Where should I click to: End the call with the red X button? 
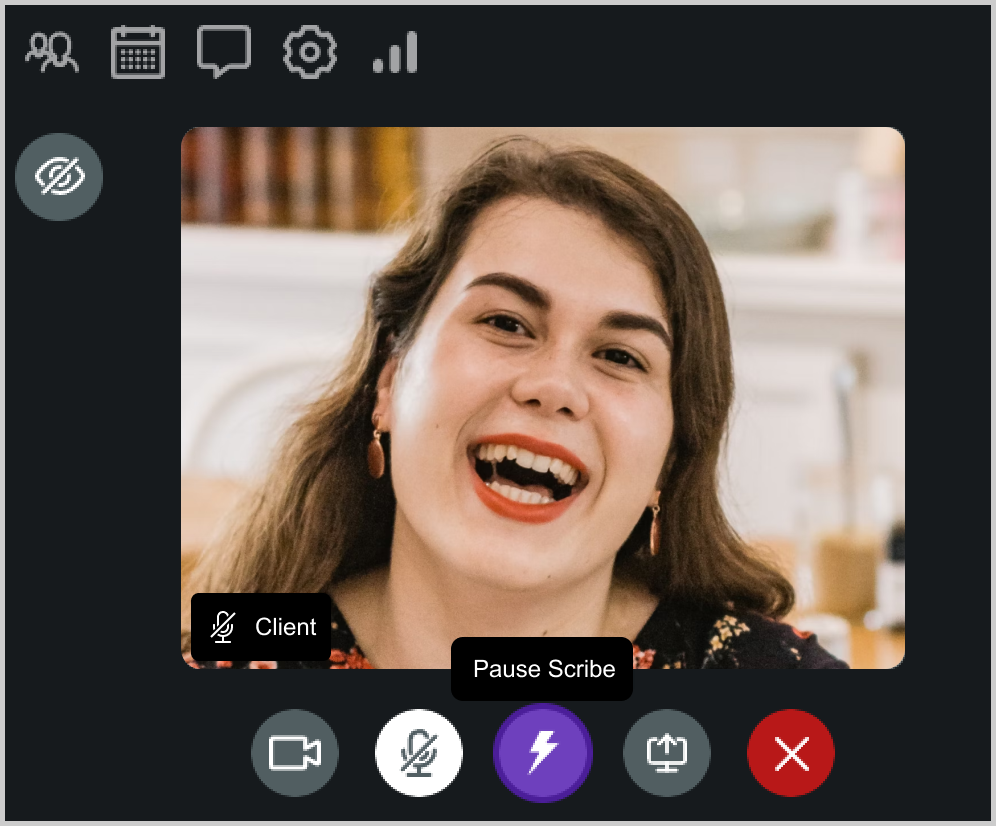coord(790,753)
